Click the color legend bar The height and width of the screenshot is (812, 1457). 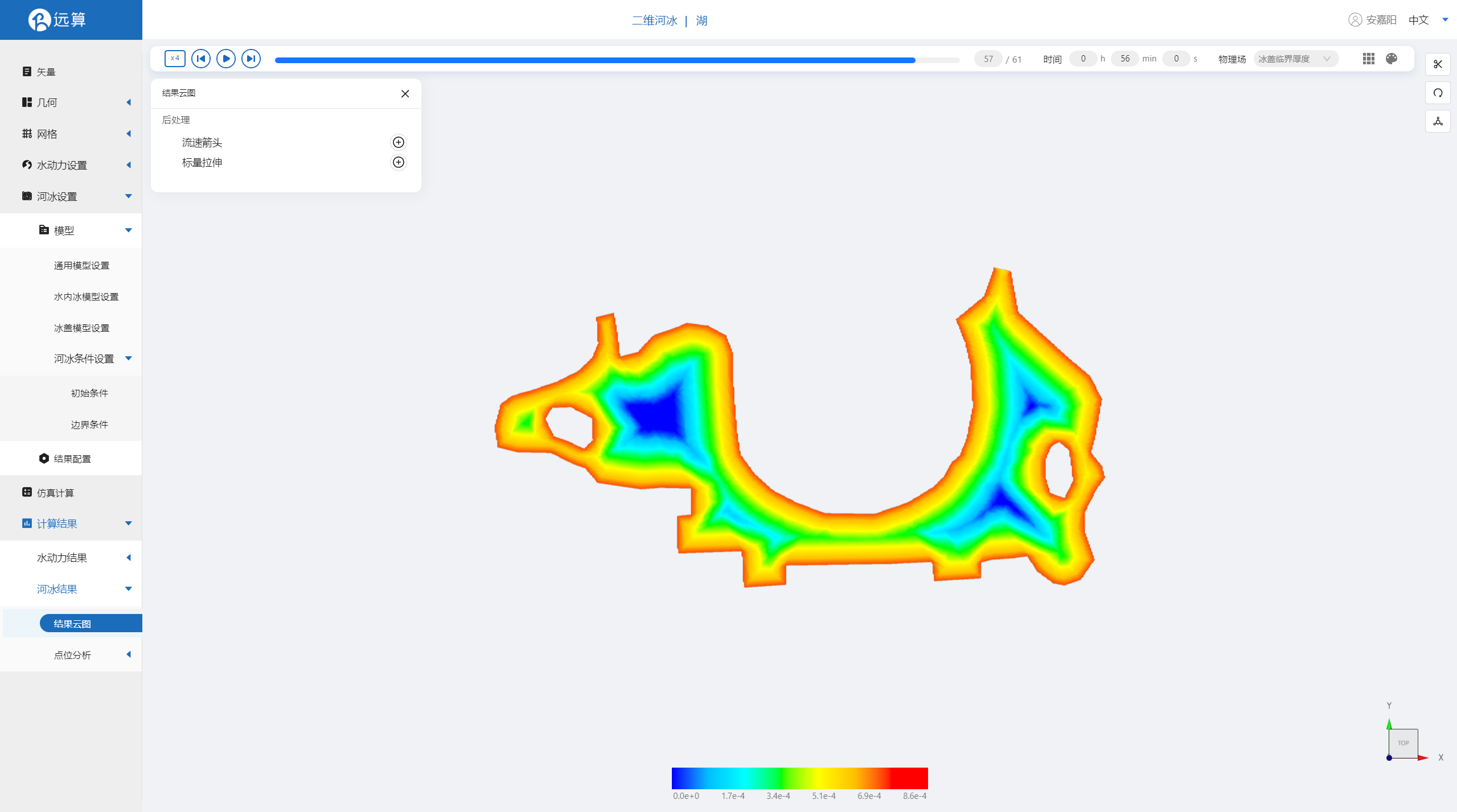[x=799, y=778]
